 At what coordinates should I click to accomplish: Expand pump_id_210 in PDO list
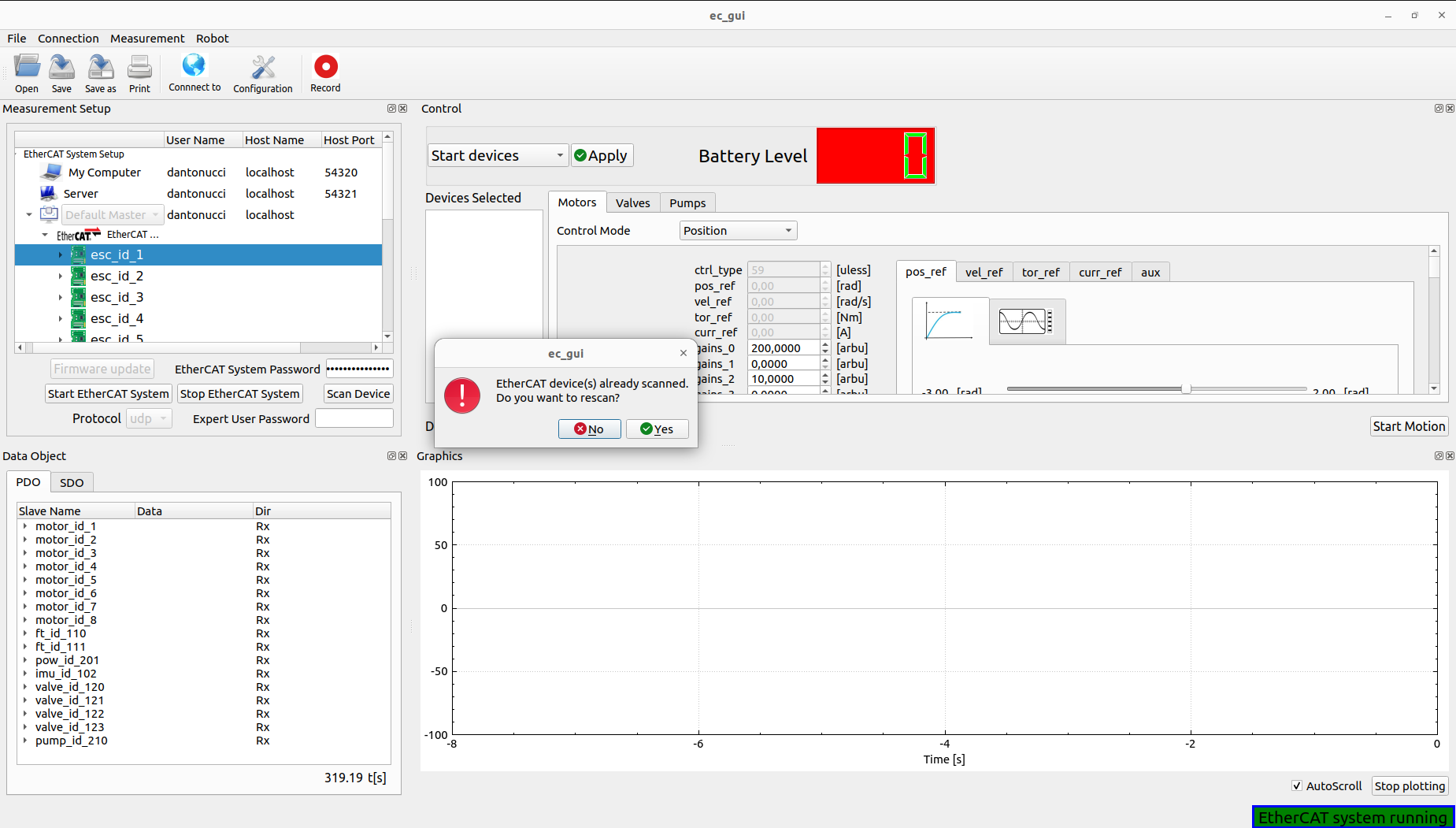point(25,741)
